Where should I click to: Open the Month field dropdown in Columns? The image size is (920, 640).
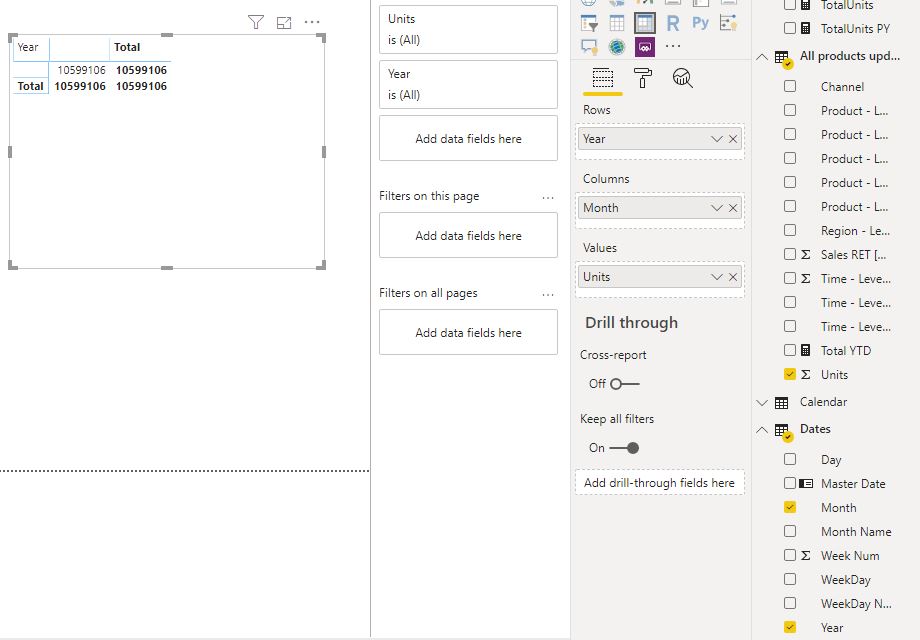click(716, 208)
